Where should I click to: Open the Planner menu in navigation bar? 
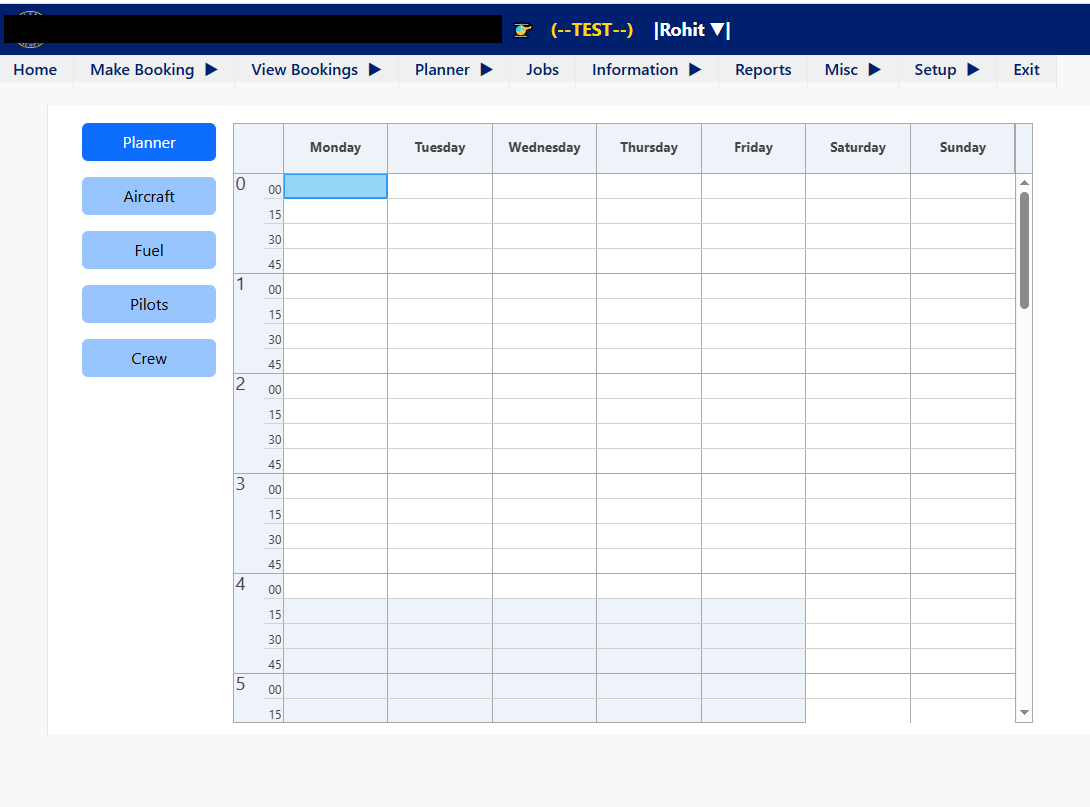tap(453, 70)
